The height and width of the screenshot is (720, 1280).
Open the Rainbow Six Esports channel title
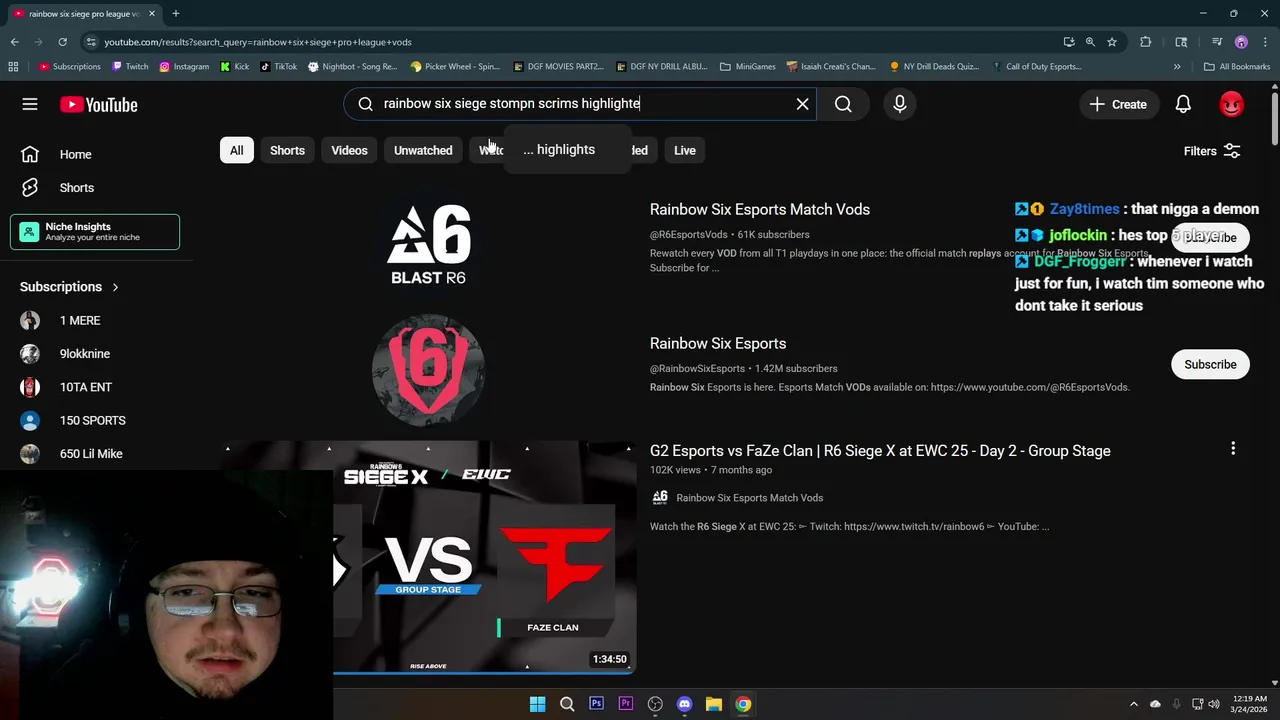pyautogui.click(x=718, y=344)
